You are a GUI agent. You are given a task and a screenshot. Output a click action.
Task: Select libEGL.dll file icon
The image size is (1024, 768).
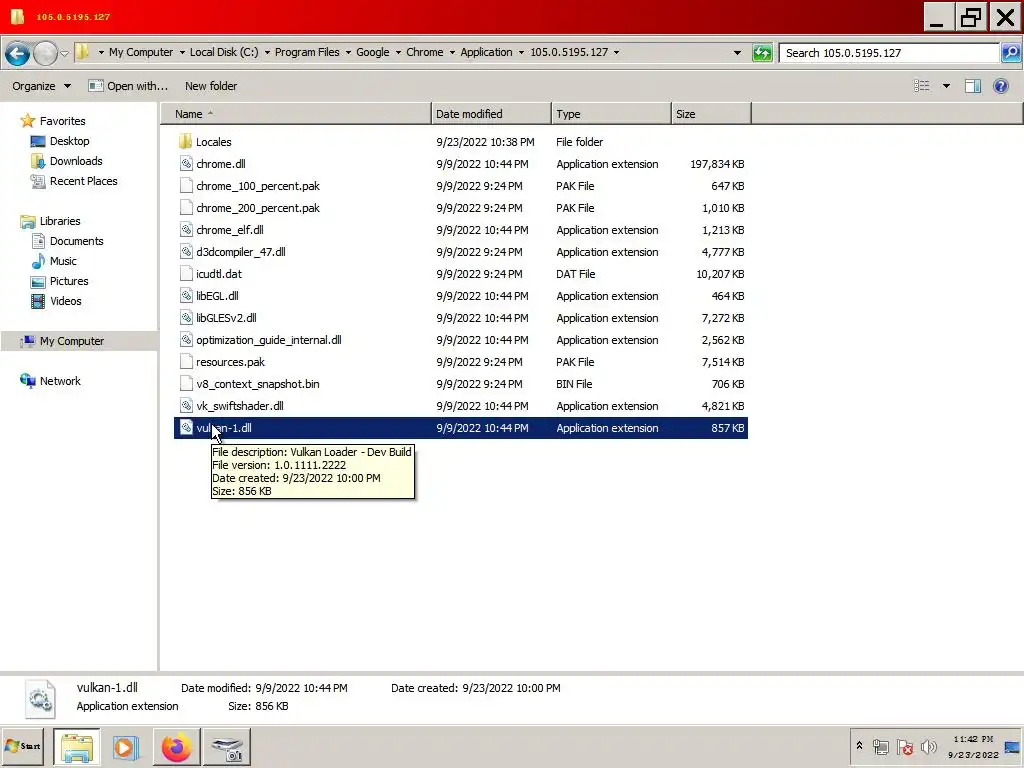(186, 296)
